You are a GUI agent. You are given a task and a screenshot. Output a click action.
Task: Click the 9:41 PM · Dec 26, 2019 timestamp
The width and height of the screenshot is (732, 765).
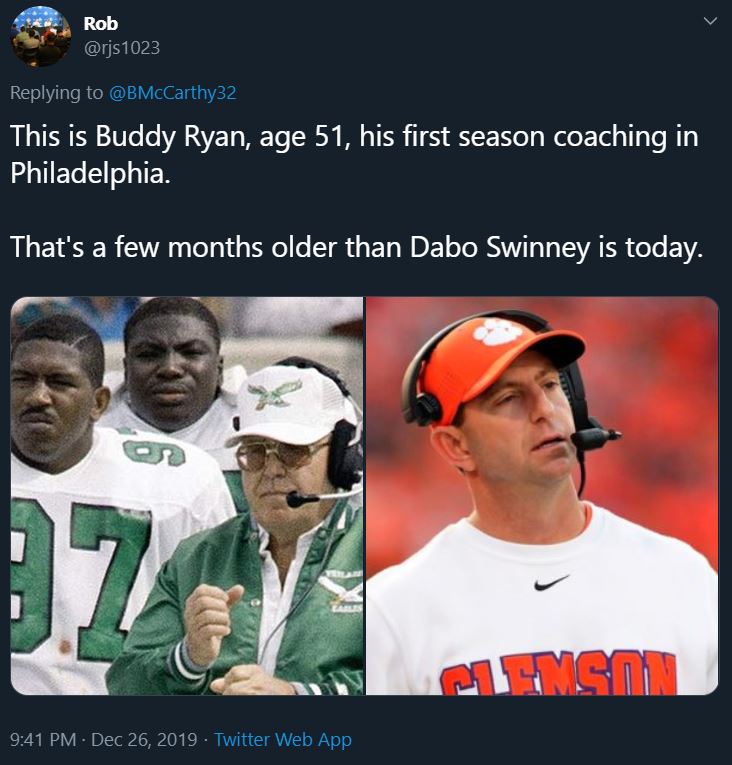(x=103, y=740)
